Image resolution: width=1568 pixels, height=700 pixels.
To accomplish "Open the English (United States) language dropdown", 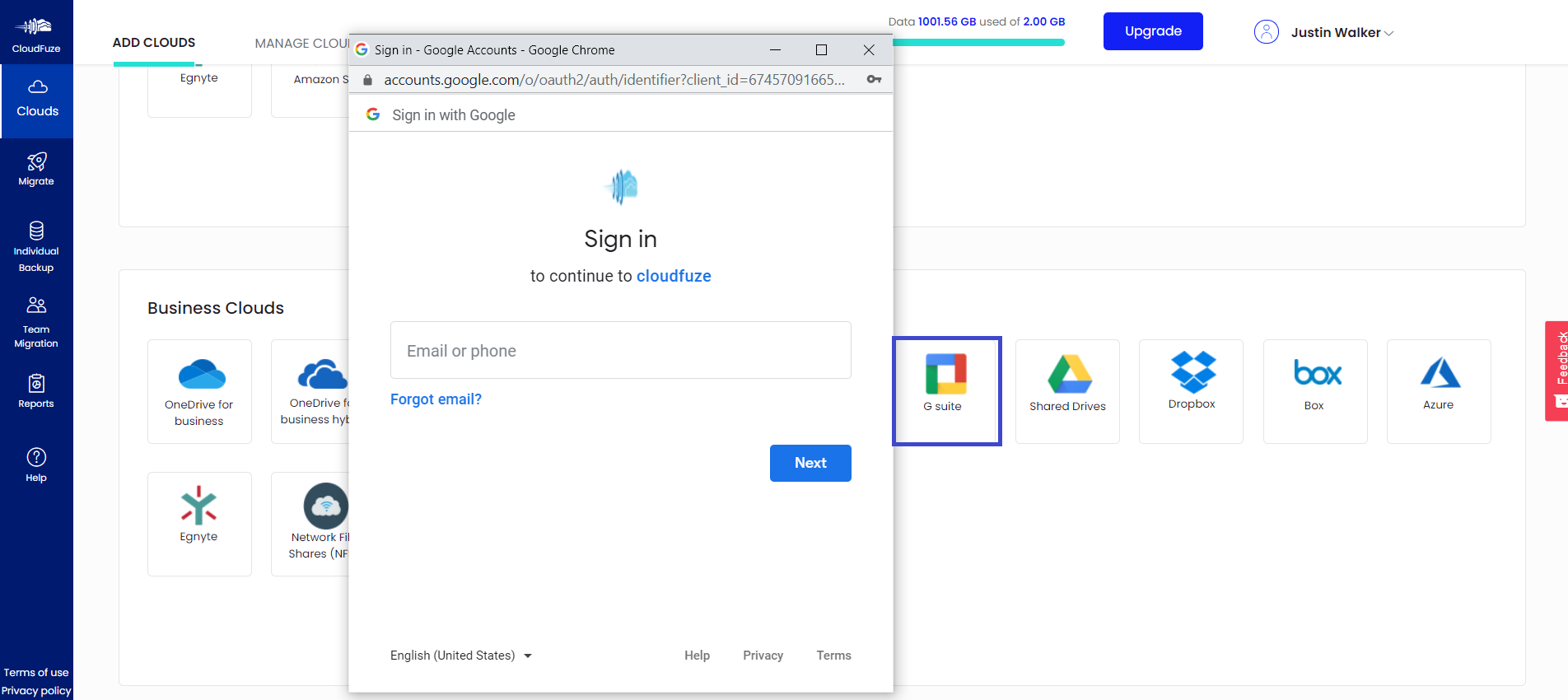I will [461, 656].
